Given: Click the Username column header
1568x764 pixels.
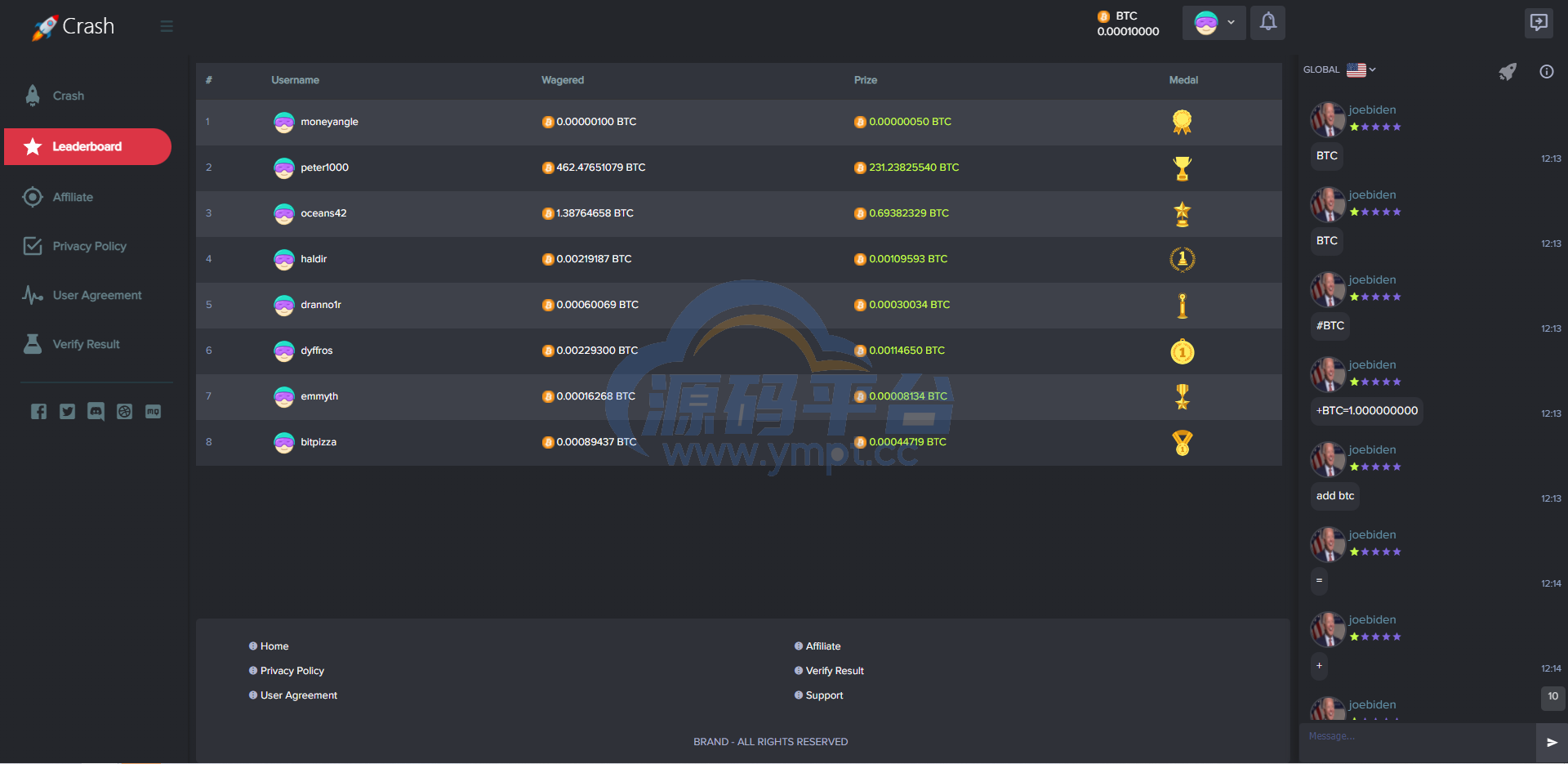Looking at the screenshot, I should [295, 80].
